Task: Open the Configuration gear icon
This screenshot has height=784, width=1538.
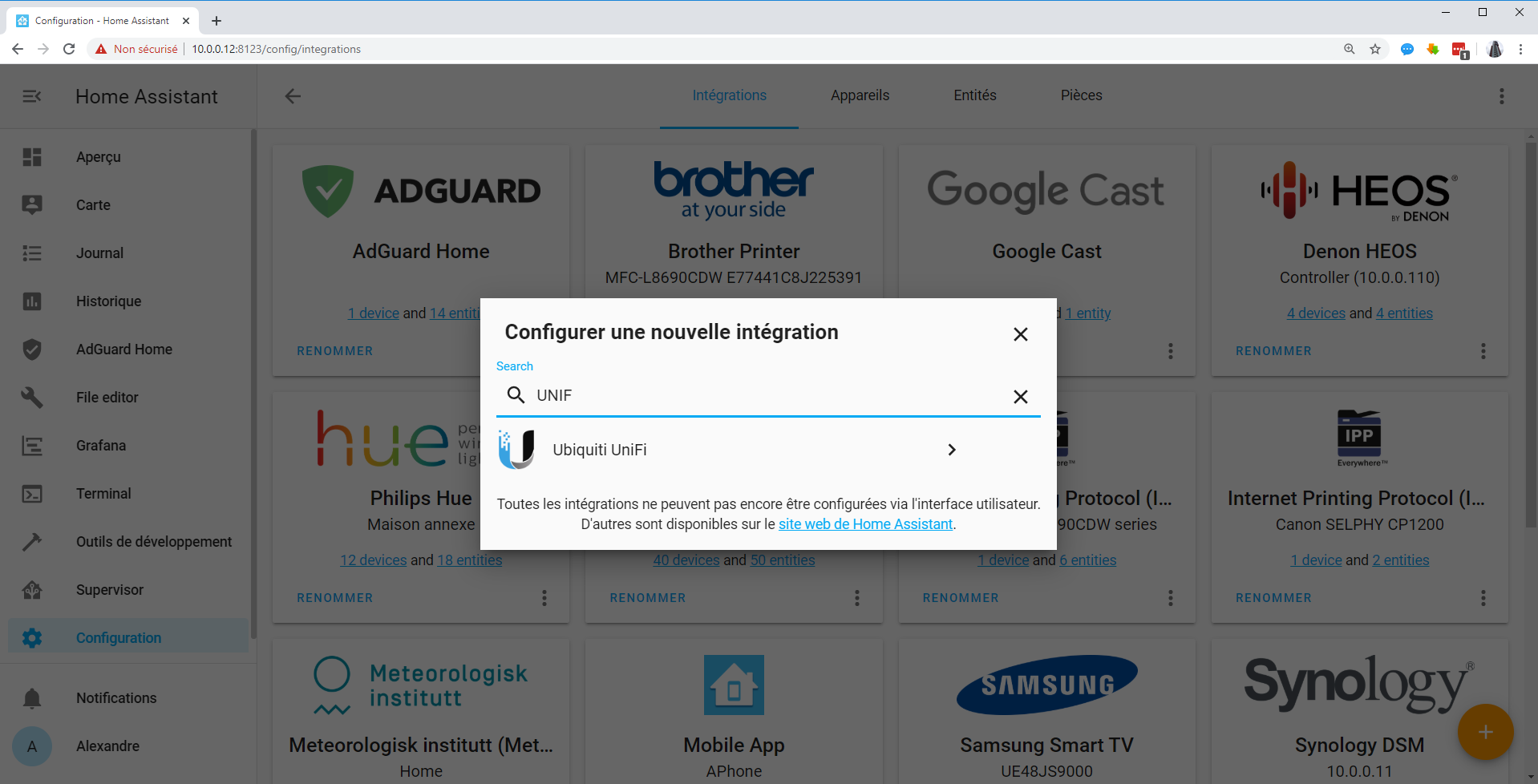Action: [32, 638]
